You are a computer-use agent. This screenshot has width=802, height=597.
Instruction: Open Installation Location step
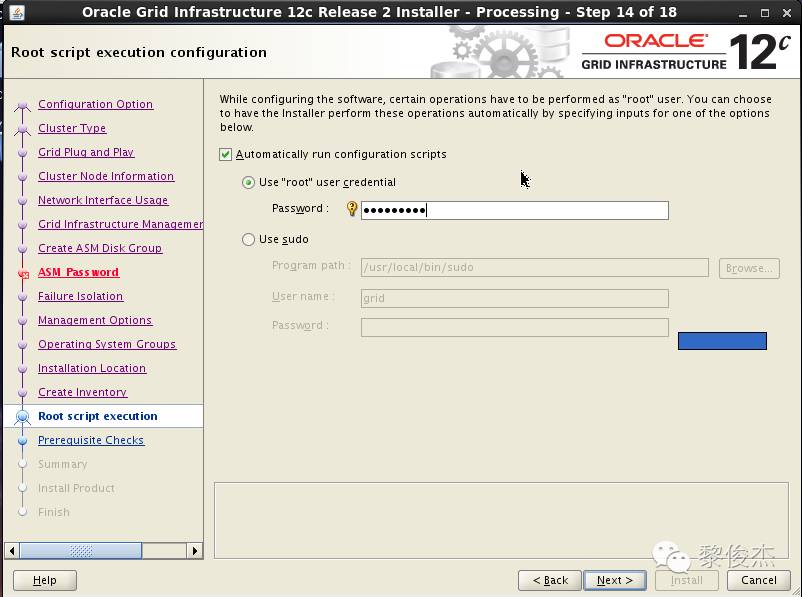(x=92, y=368)
